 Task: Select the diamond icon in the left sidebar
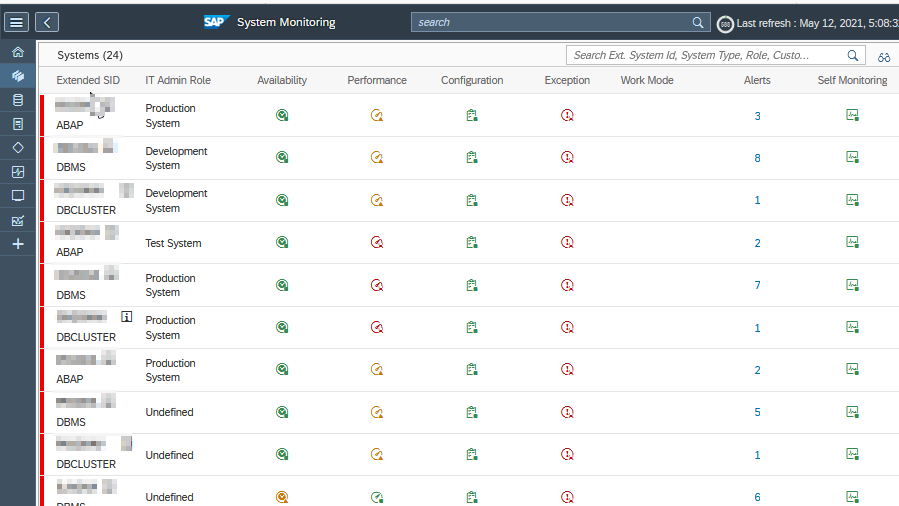click(18, 148)
